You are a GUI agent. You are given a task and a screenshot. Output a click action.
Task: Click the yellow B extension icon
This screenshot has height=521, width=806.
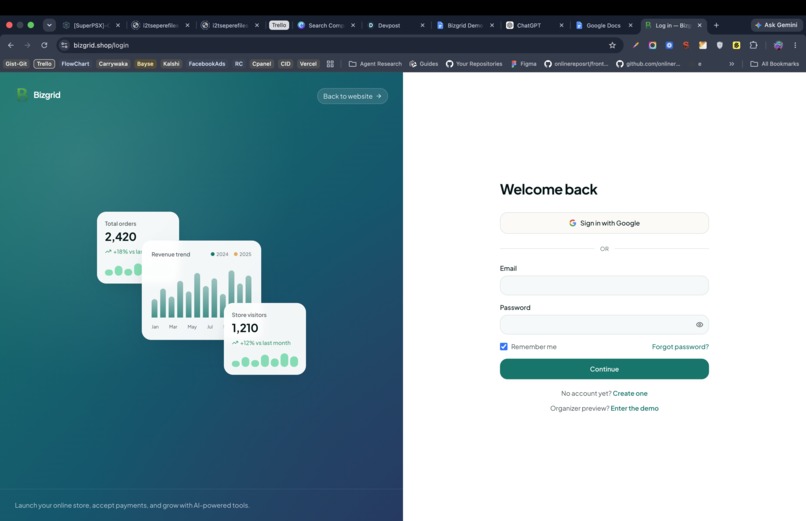(737, 45)
